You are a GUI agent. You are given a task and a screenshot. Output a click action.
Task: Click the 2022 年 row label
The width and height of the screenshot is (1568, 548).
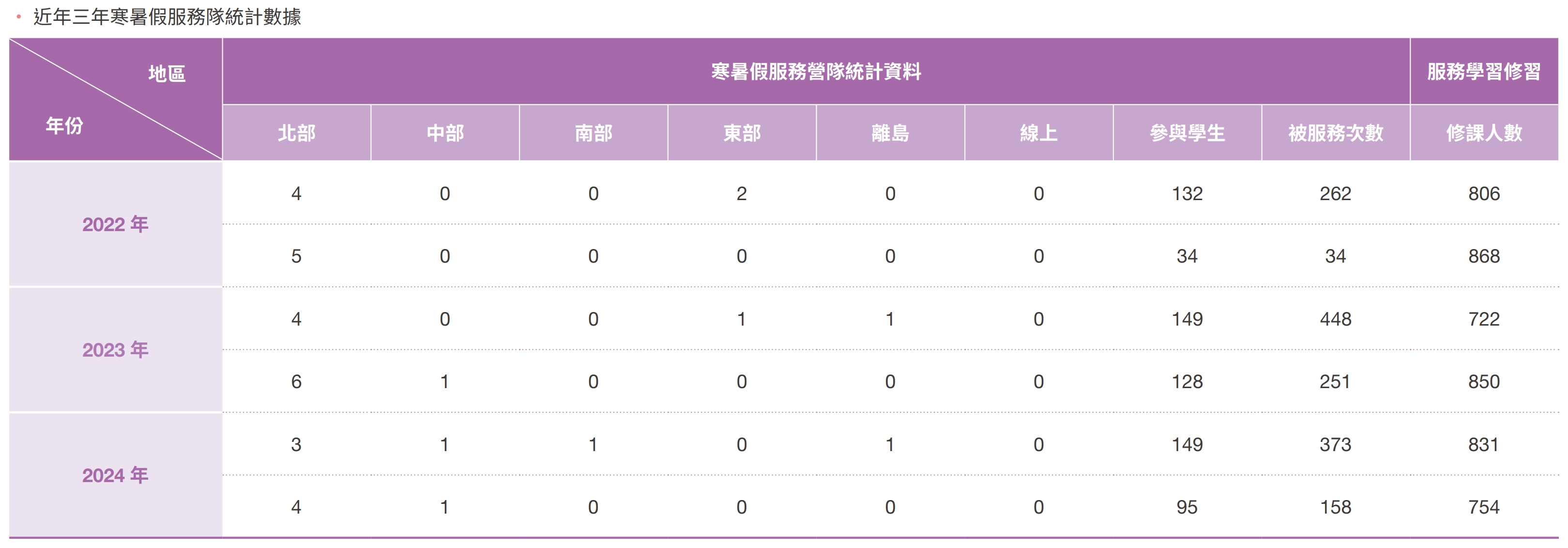(x=115, y=224)
